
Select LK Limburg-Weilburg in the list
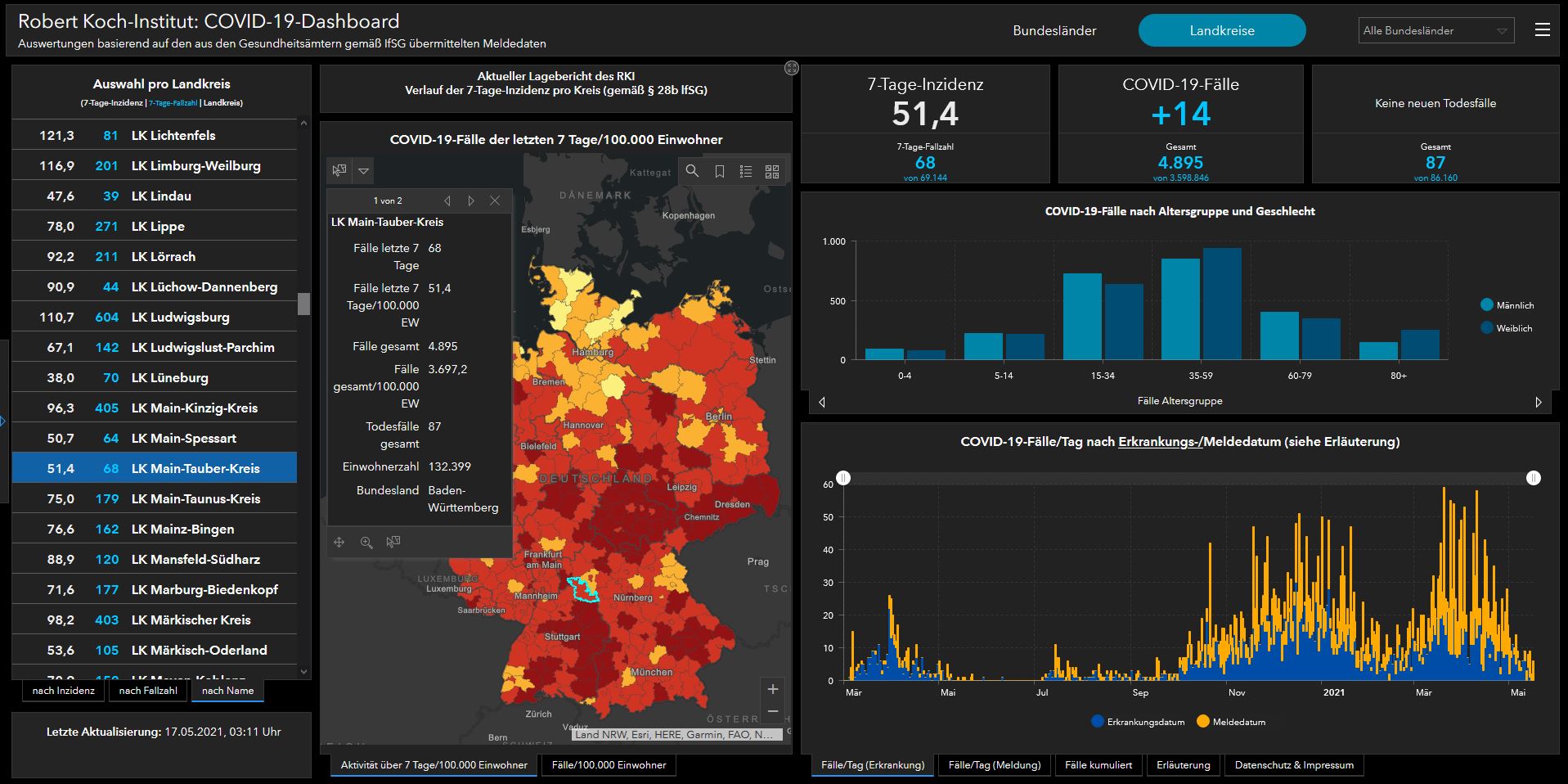click(155, 165)
